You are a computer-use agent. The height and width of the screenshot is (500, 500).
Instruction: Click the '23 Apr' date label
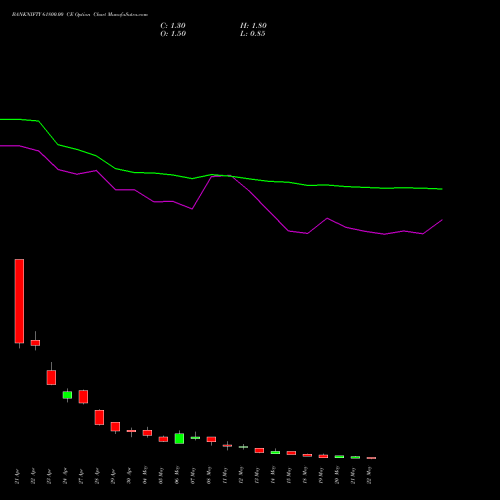49,477
